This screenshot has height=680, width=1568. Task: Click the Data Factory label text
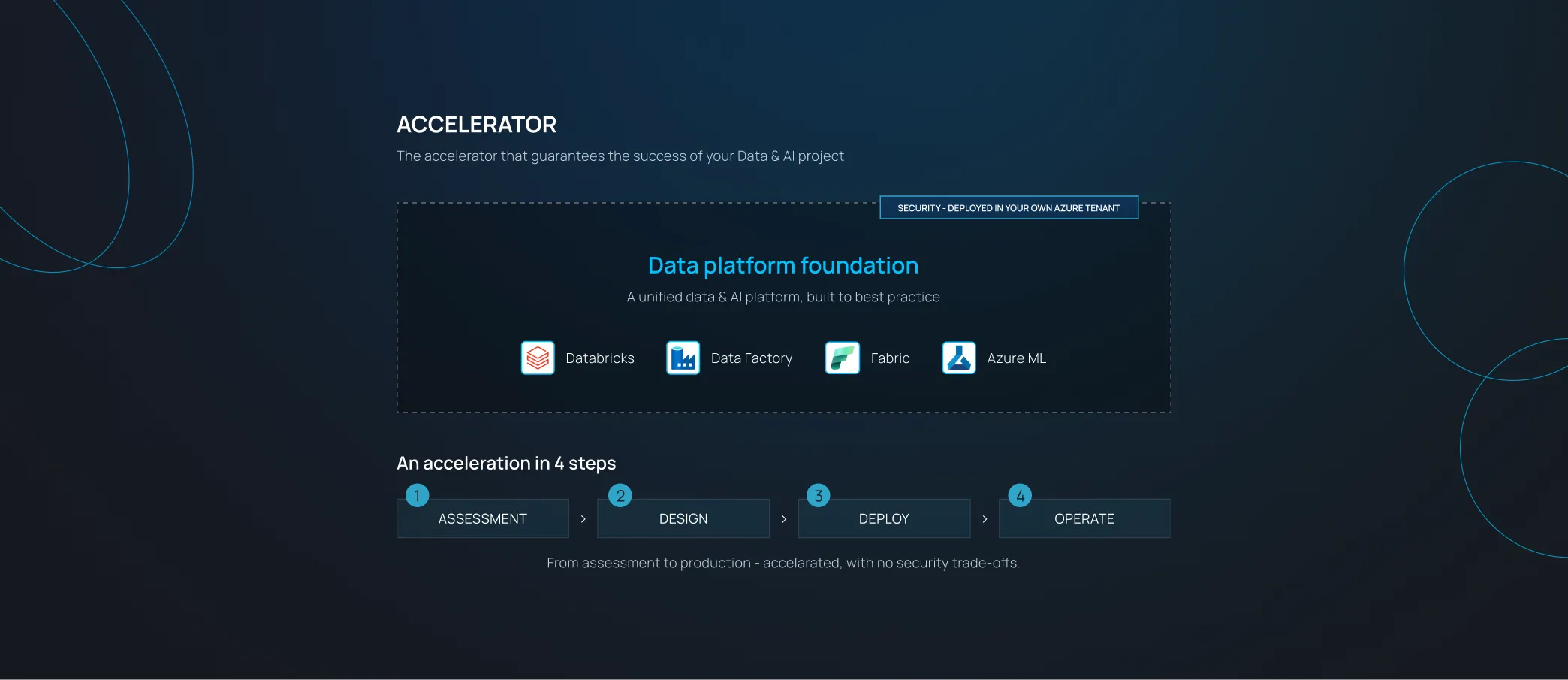pyautogui.click(x=752, y=358)
